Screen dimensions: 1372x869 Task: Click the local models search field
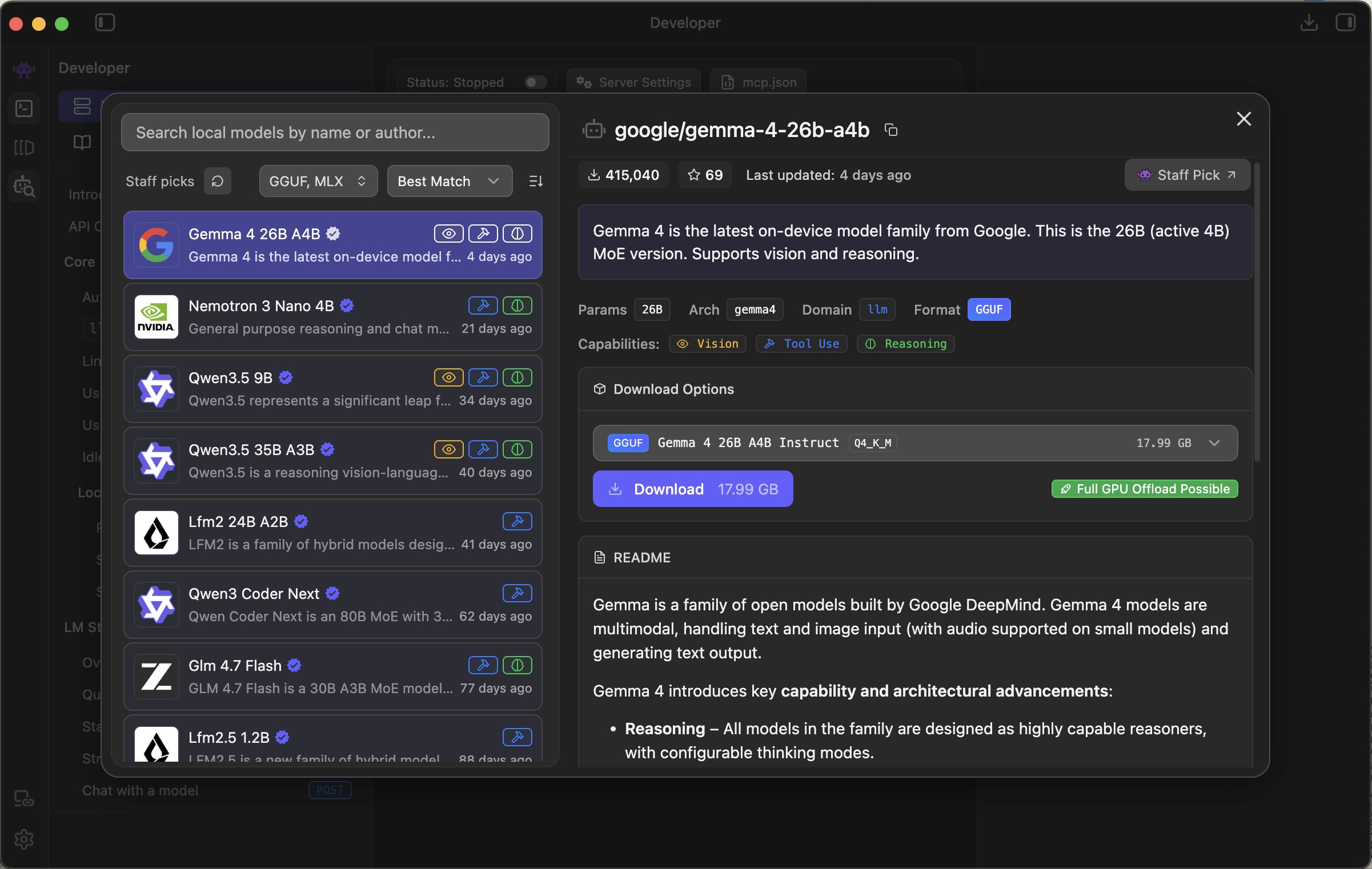tap(335, 132)
